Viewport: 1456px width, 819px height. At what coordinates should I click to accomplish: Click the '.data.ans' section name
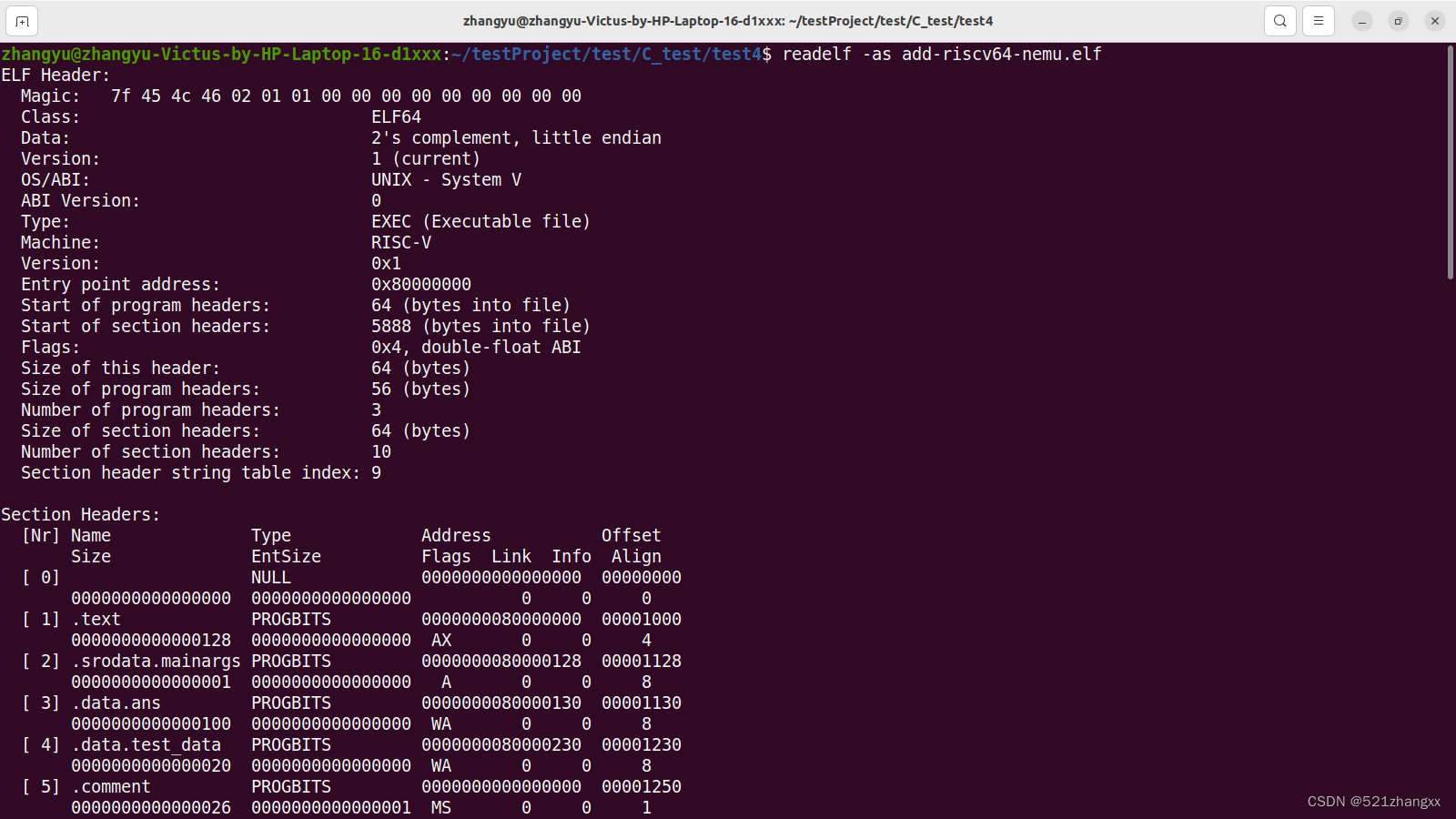click(x=116, y=703)
